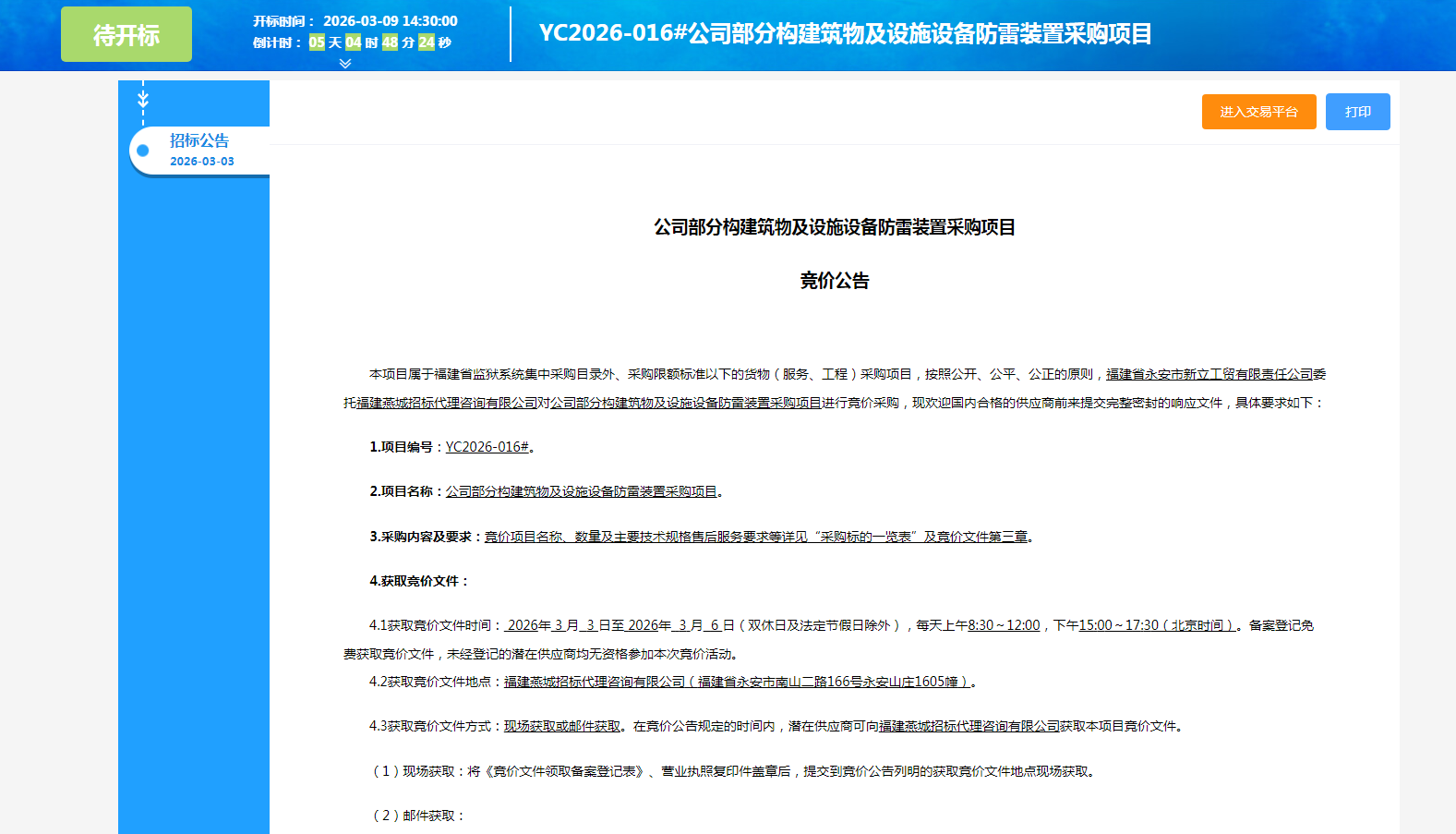Click the highlighted days value 05 in countdown

[317, 42]
